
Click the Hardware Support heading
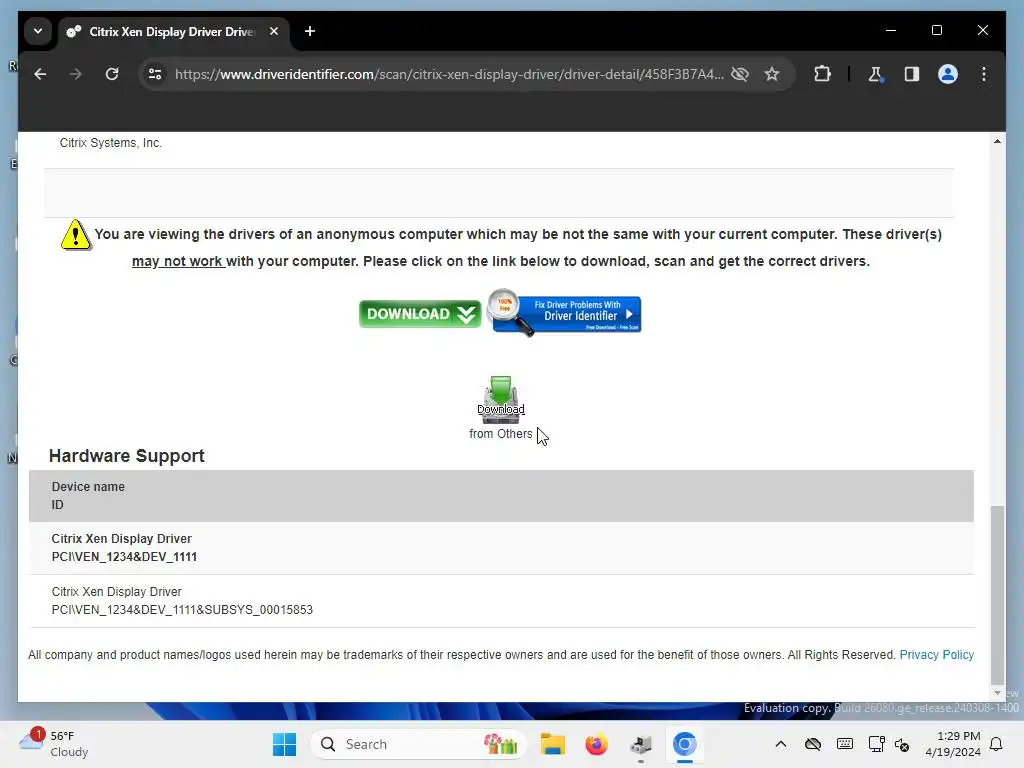pyautogui.click(x=127, y=456)
